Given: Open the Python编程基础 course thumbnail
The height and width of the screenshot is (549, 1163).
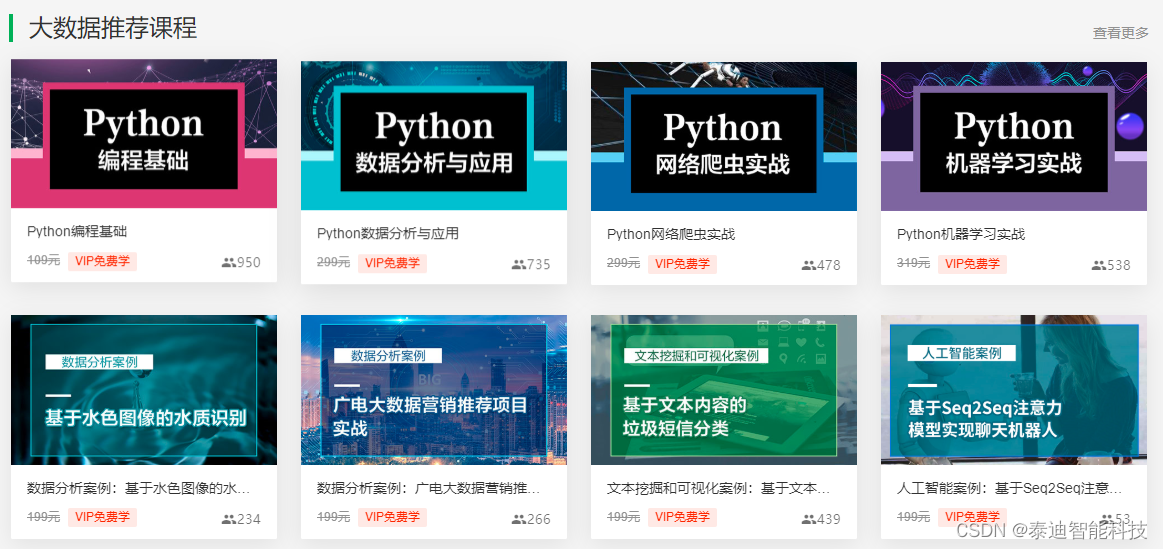Looking at the screenshot, I should [x=144, y=134].
